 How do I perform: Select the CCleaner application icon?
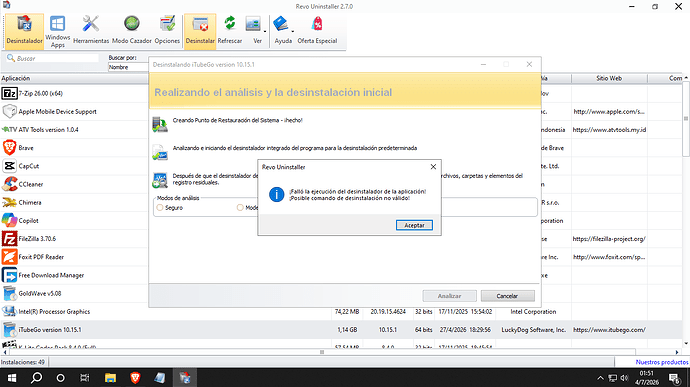click(x=9, y=184)
